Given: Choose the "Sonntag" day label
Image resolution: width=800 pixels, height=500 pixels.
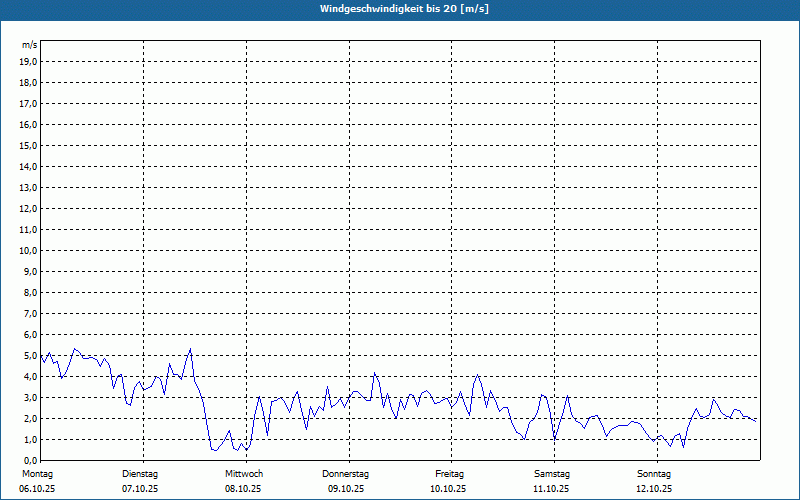Looking at the screenshot, I should click(x=654, y=473).
